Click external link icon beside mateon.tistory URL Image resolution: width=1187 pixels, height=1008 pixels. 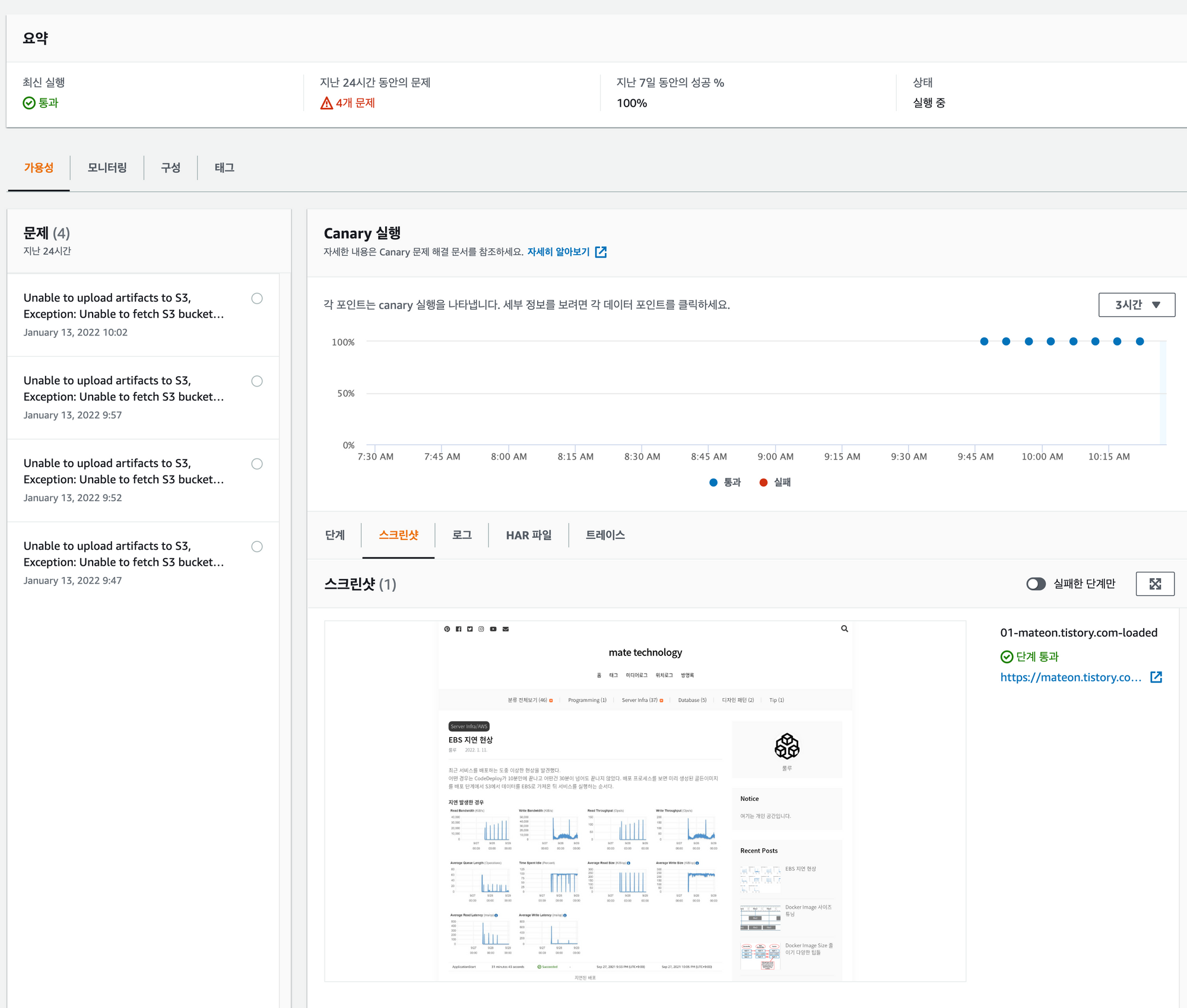click(1156, 677)
